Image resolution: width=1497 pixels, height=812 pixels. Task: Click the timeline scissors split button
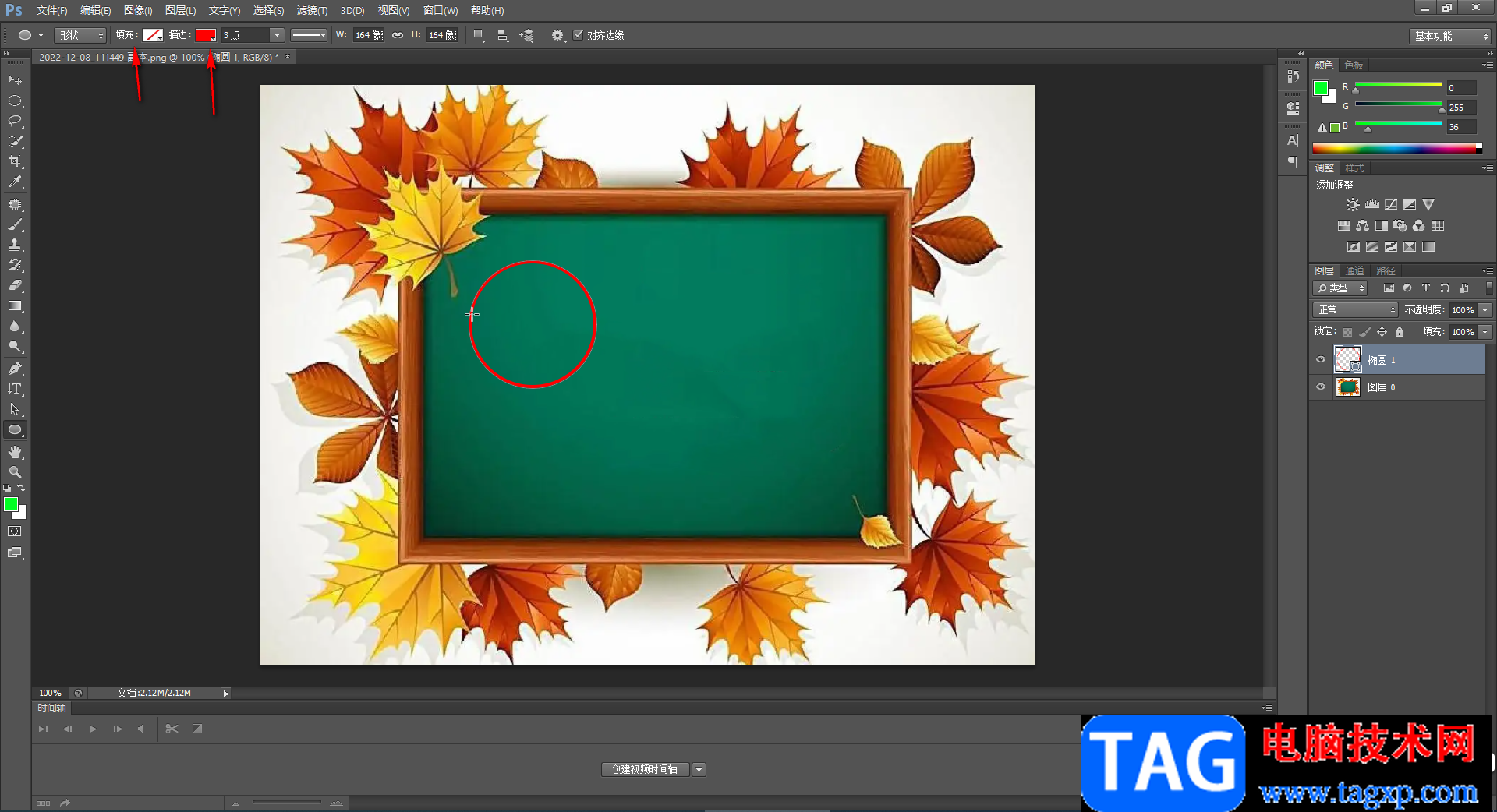[x=172, y=729]
